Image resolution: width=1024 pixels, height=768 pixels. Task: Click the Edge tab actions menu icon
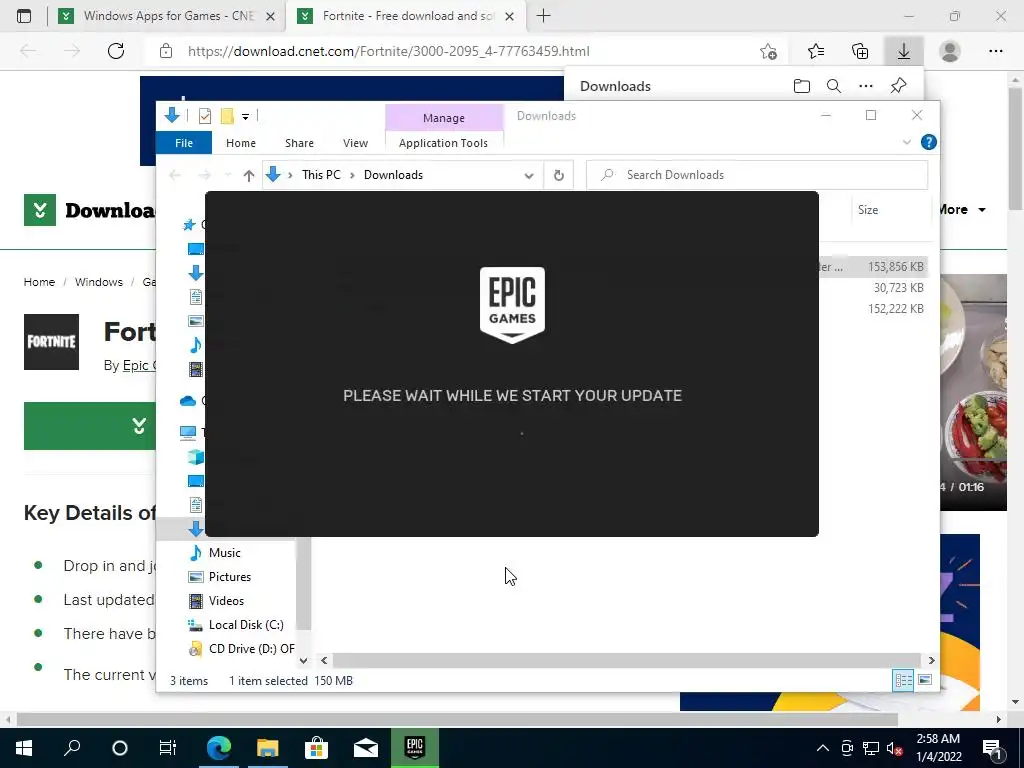coord(24,16)
